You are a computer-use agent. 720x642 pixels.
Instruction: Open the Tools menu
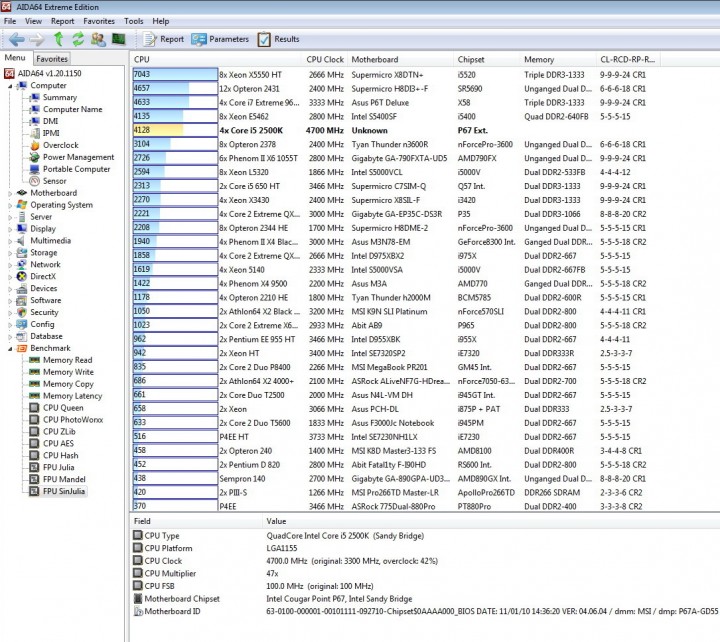[134, 21]
